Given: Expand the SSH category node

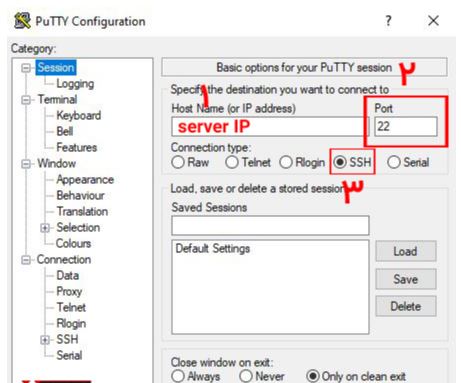Looking at the screenshot, I should click(45, 340).
